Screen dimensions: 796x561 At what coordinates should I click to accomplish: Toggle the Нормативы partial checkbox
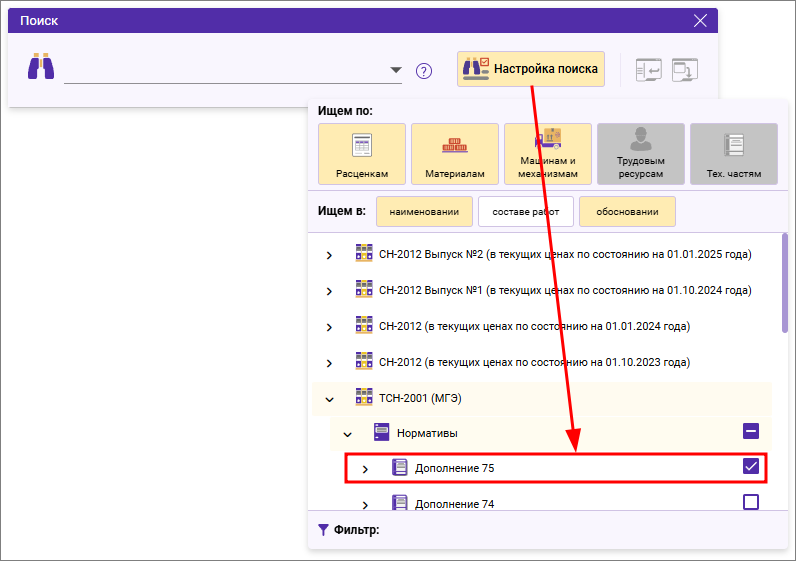click(751, 432)
